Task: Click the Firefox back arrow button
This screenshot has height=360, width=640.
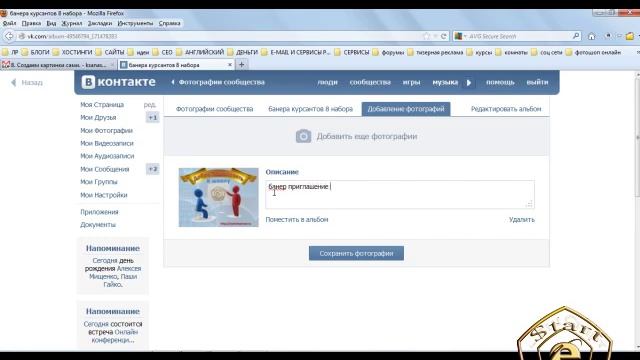Action: pos(9,36)
